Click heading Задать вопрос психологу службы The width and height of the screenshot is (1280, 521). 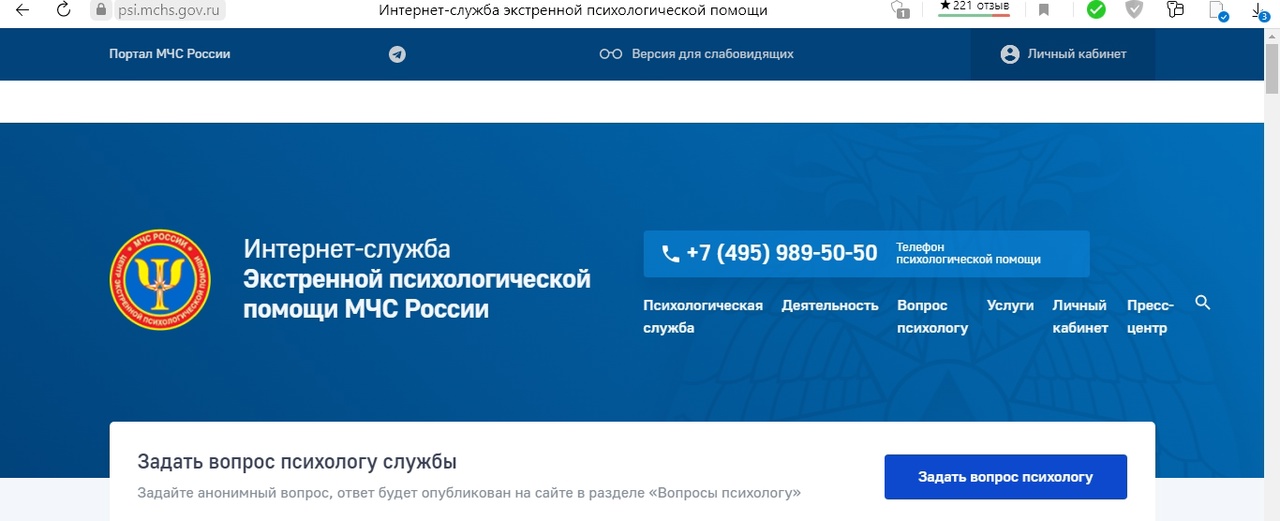coord(297,462)
